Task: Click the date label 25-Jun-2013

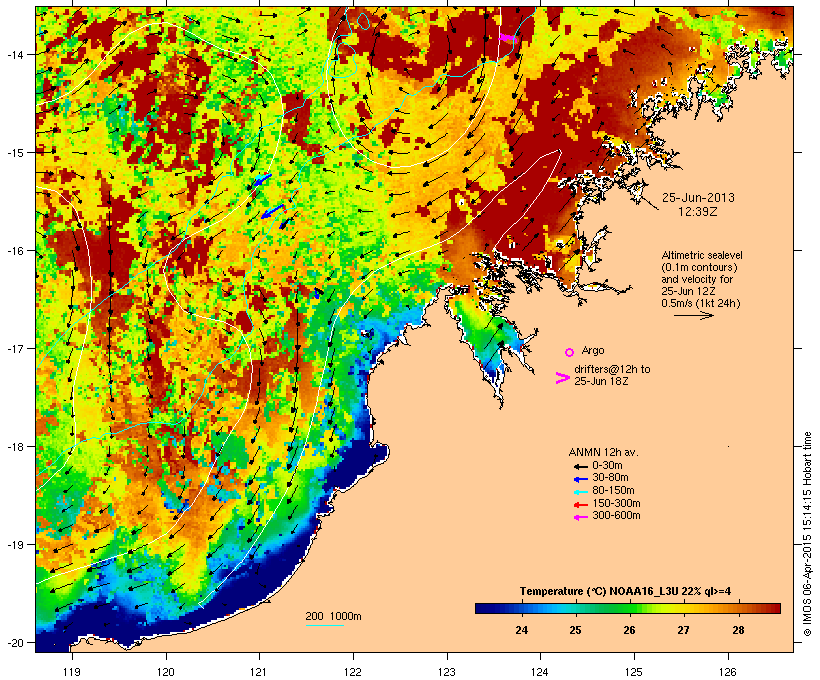Action: click(698, 198)
